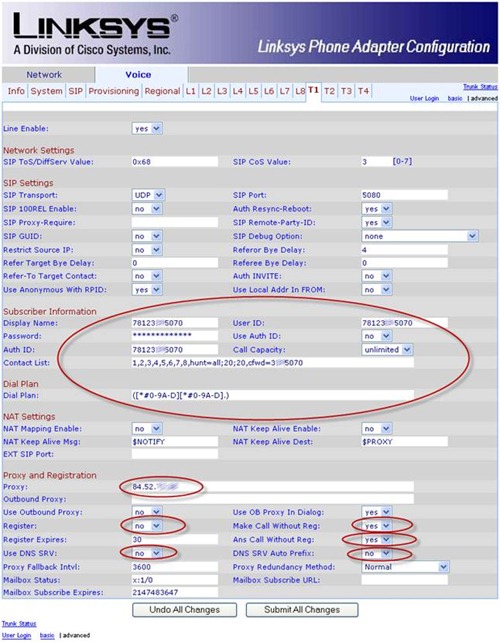This screenshot has height=642, width=500.
Task: Click the SIP Proxy-Require field
Action: tap(175, 222)
